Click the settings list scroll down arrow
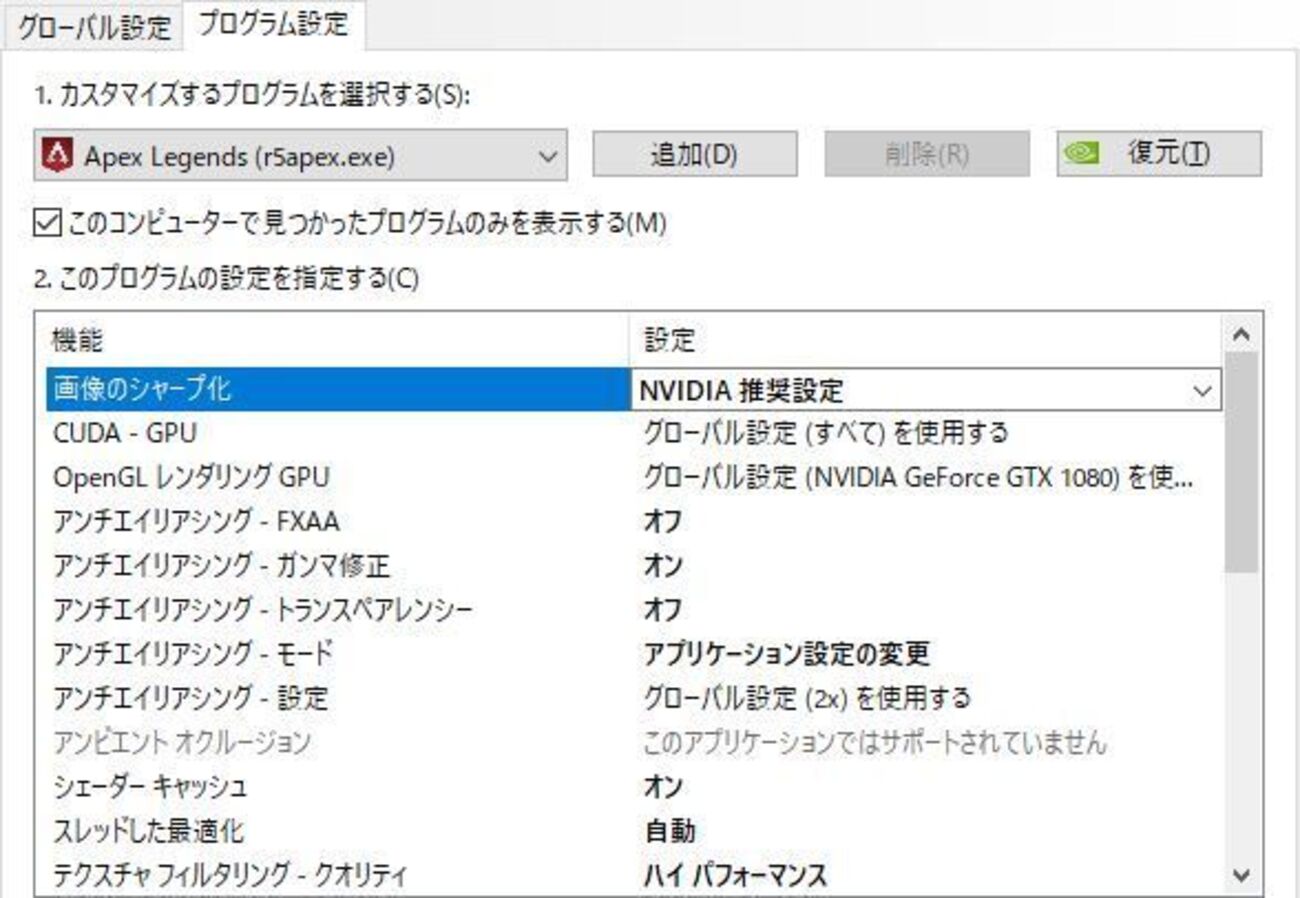 [x=1242, y=876]
